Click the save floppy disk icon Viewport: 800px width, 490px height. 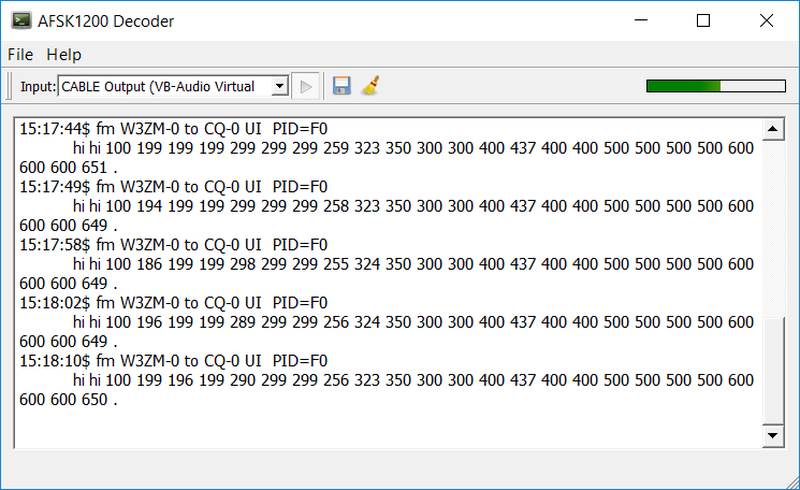click(x=342, y=86)
